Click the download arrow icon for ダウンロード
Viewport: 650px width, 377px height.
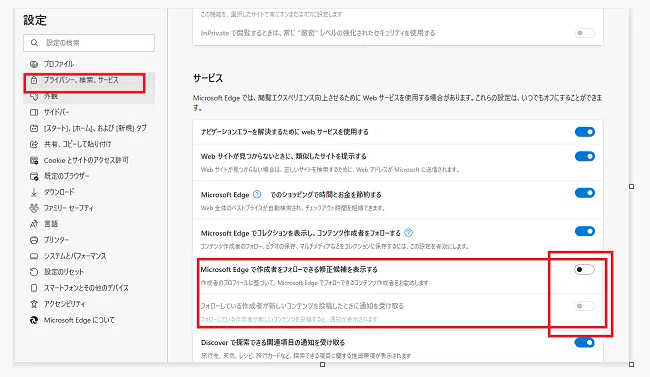pyautogui.click(x=34, y=192)
